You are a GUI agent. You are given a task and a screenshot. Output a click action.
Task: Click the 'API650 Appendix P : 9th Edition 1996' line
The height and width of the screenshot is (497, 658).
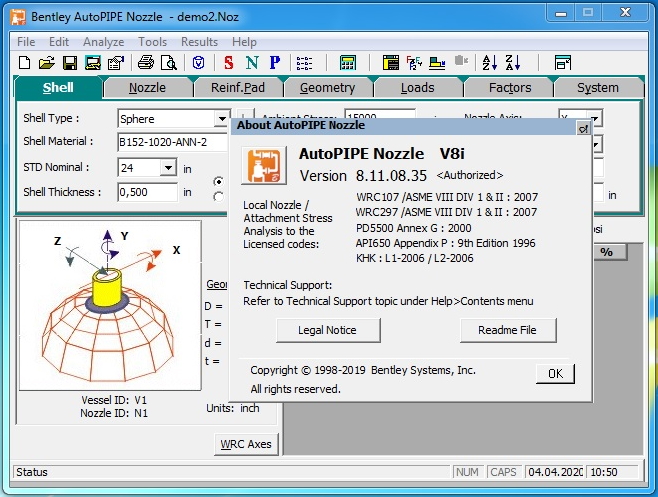(445, 243)
